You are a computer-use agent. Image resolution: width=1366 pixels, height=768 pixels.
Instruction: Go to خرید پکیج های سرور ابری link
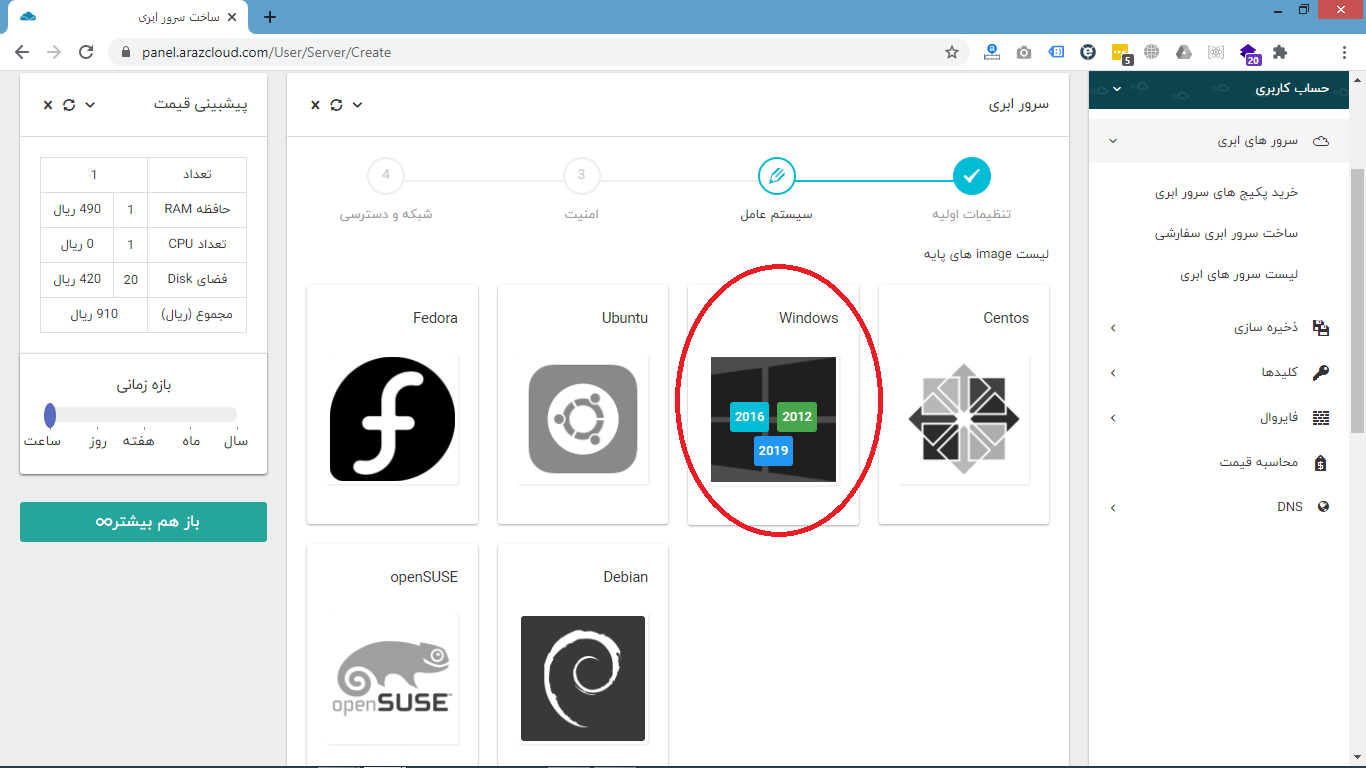[1226, 192]
